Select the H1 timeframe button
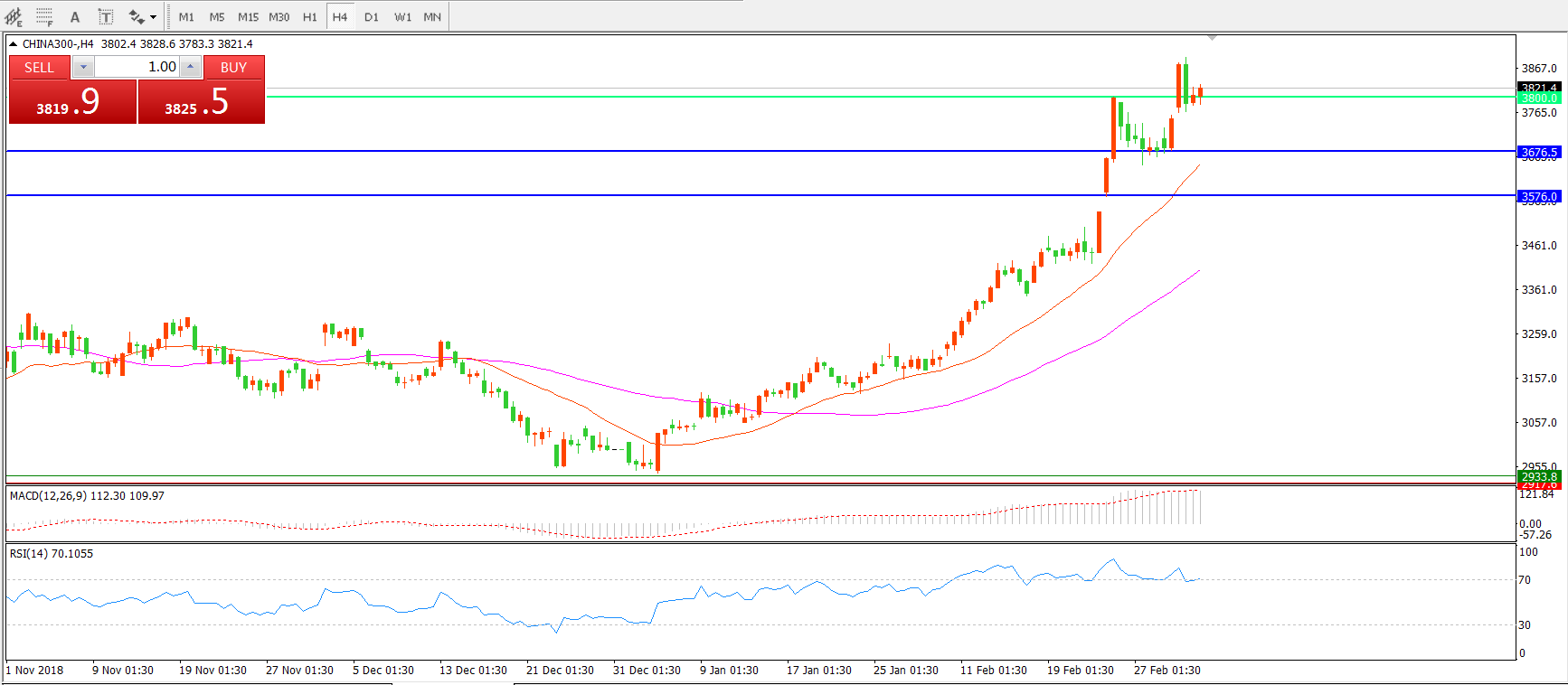 point(309,16)
